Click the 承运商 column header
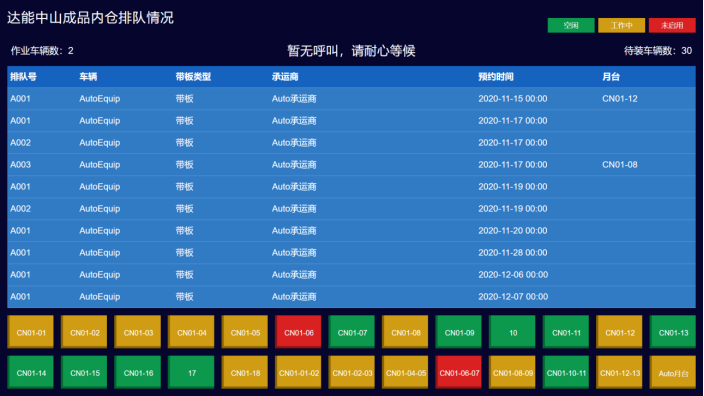 coord(285,77)
